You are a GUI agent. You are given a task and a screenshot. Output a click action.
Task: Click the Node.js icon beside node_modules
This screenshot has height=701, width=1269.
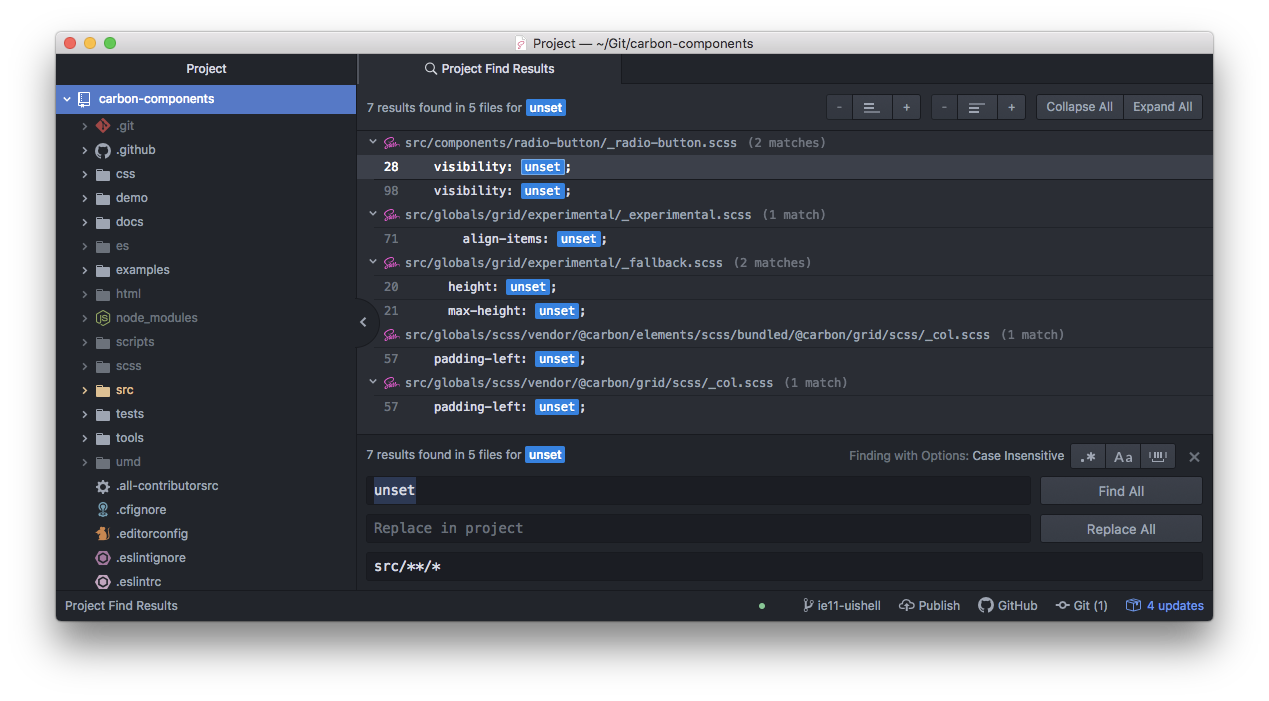(x=102, y=318)
